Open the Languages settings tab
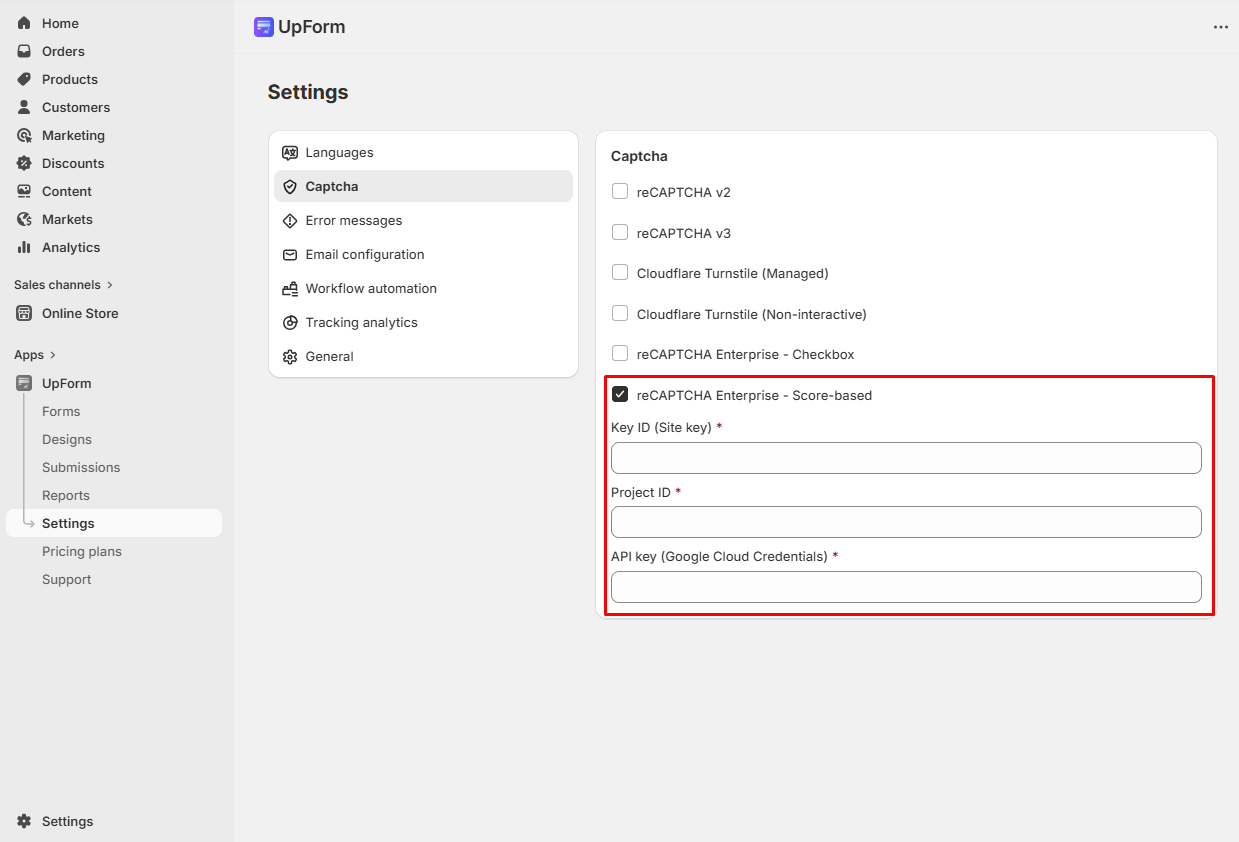Viewport: 1239px width, 842px height. pos(423,153)
